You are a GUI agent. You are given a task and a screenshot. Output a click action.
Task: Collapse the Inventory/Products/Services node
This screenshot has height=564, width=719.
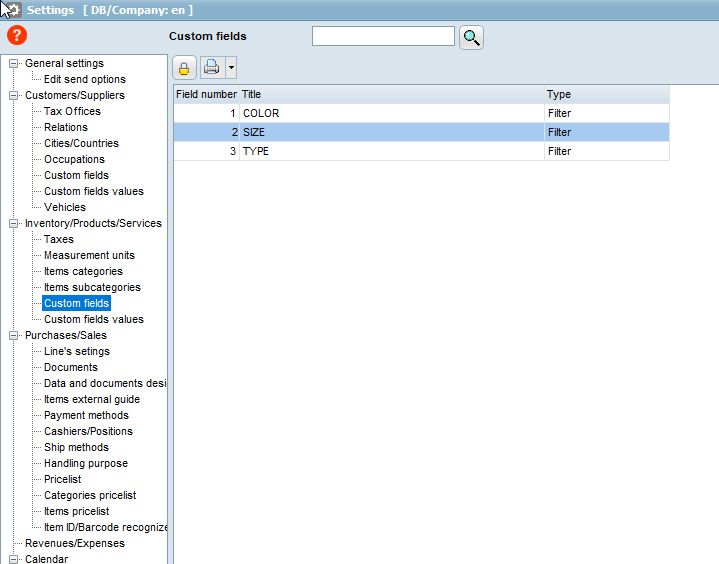pos(14,223)
